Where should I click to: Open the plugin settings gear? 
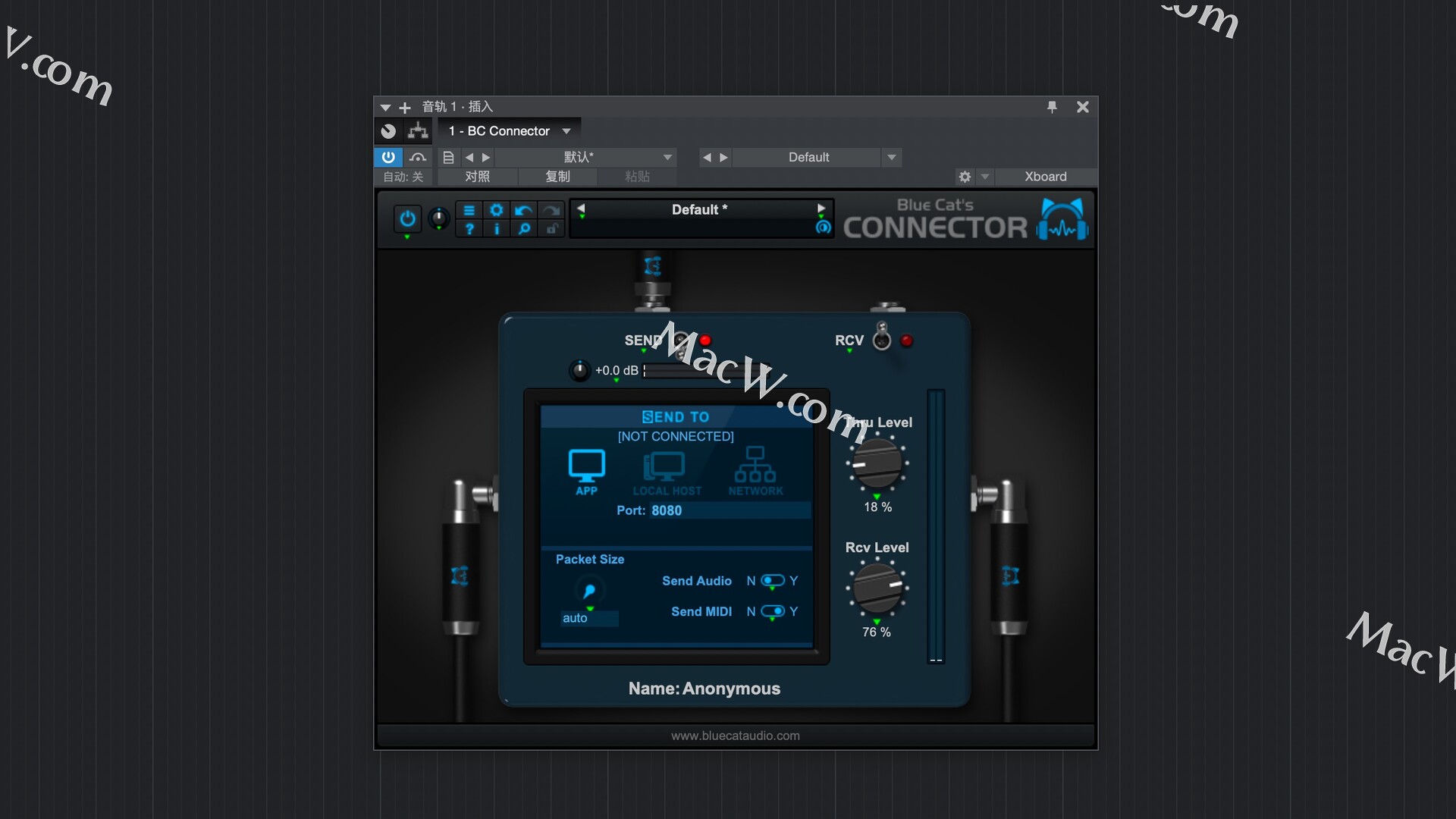(497, 209)
